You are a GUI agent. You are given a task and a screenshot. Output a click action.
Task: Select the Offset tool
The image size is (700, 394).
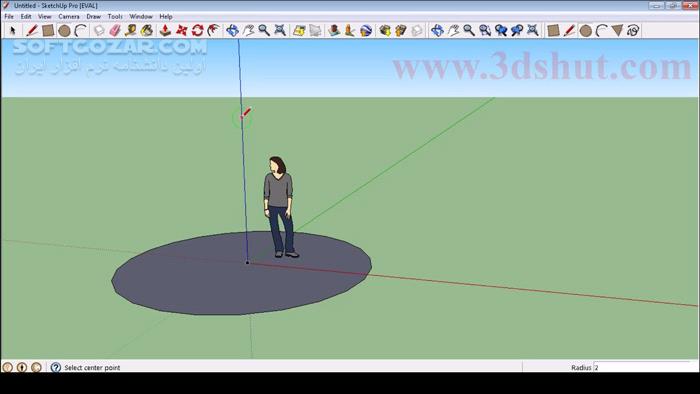tap(213, 30)
